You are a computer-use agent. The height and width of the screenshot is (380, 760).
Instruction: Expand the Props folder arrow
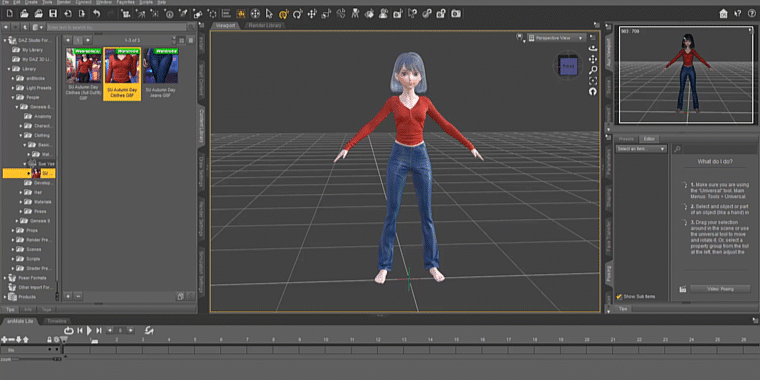[x=14, y=230]
